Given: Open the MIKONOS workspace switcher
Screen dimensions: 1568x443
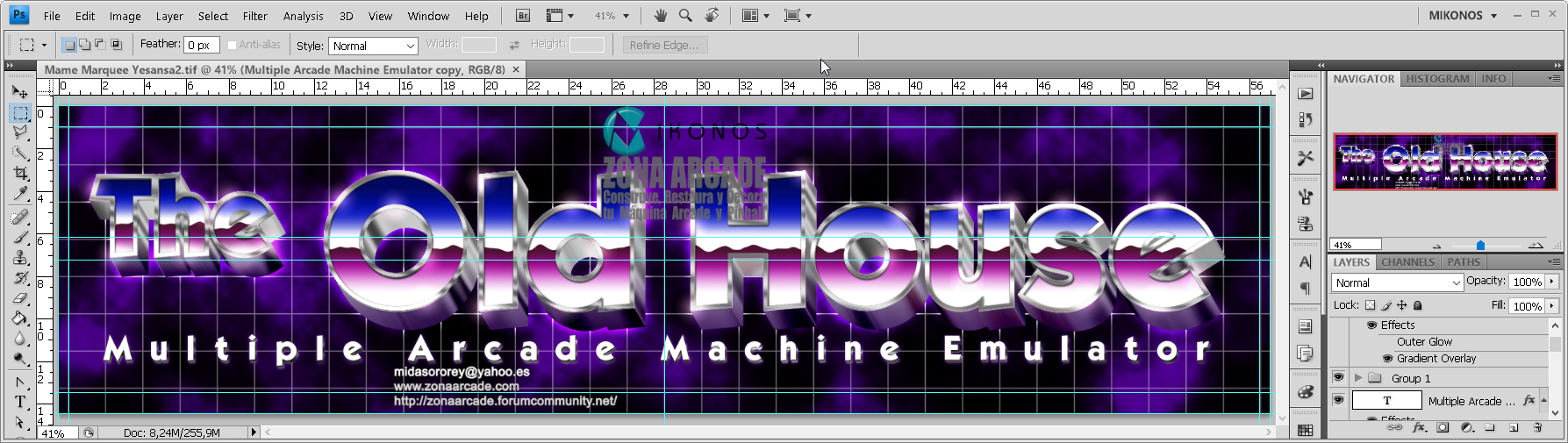Looking at the screenshot, I should click(1463, 16).
